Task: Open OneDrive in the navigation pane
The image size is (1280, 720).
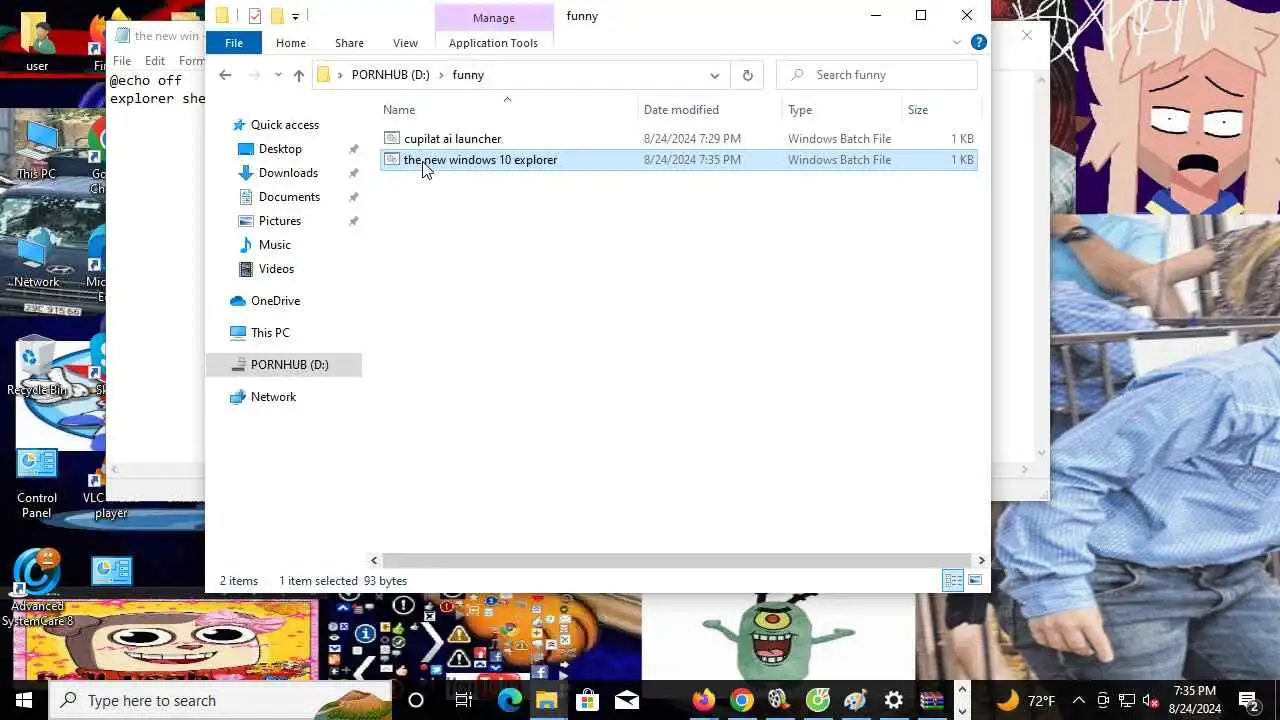Action: point(275,301)
